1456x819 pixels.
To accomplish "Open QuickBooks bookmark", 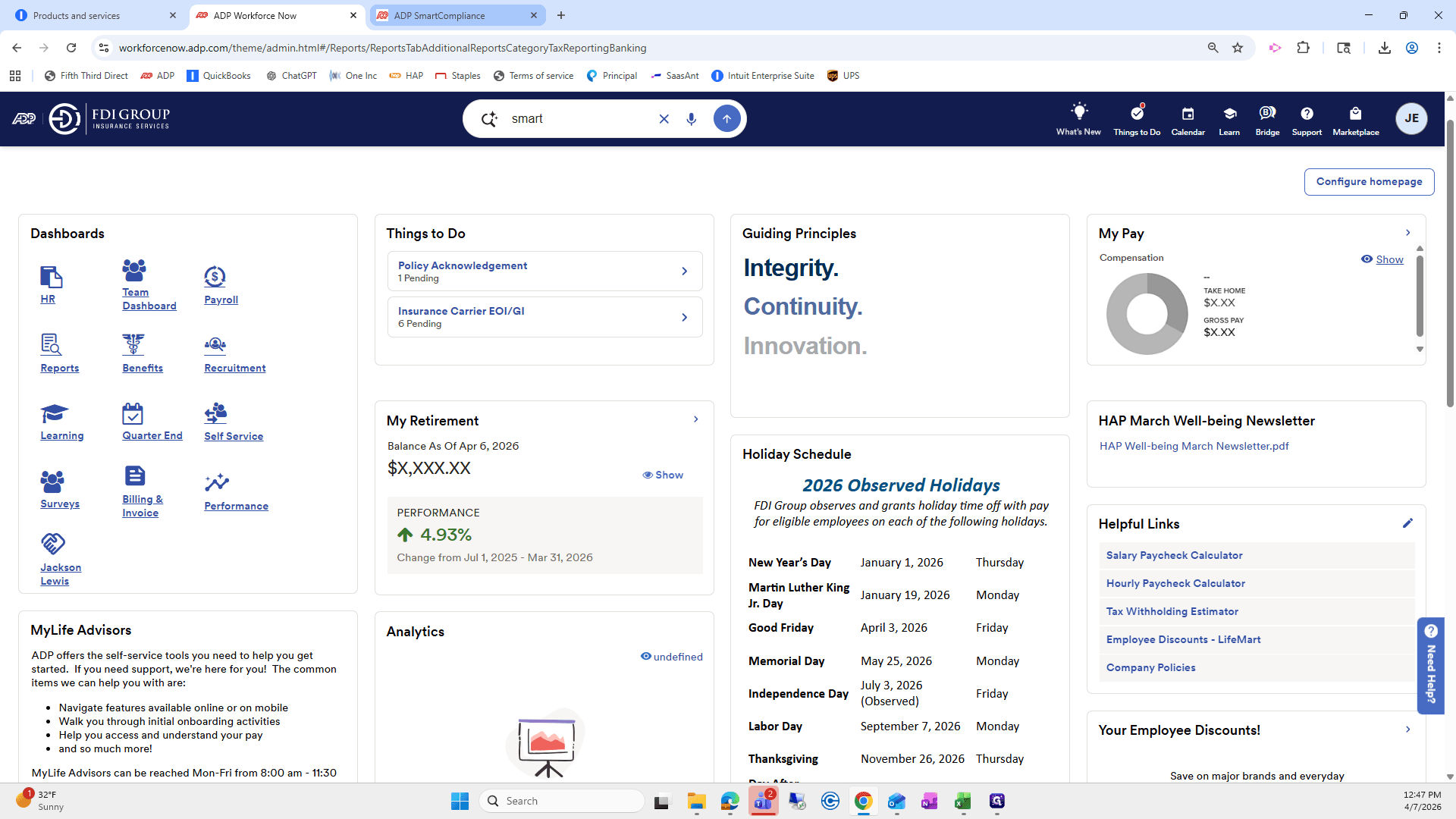I will coord(218,76).
